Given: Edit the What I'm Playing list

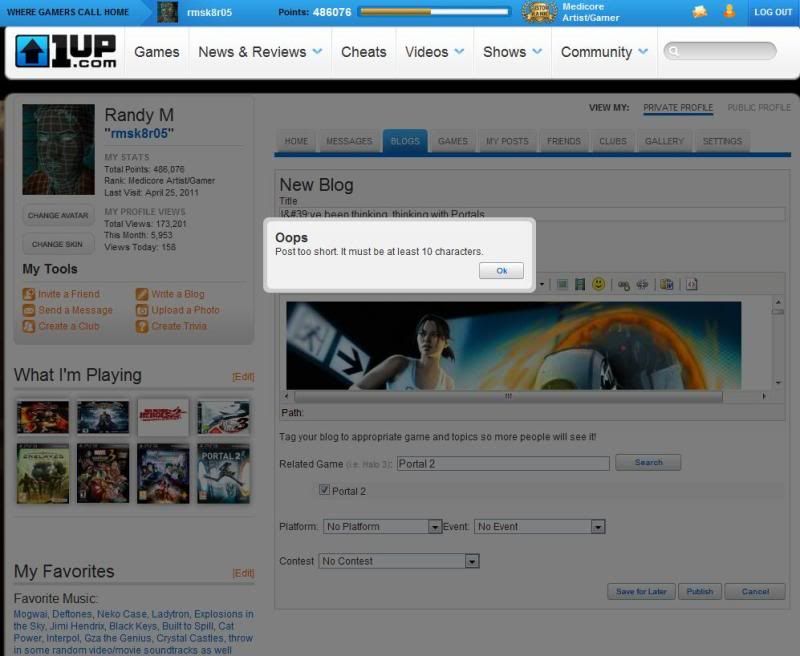Looking at the screenshot, I should click(243, 376).
